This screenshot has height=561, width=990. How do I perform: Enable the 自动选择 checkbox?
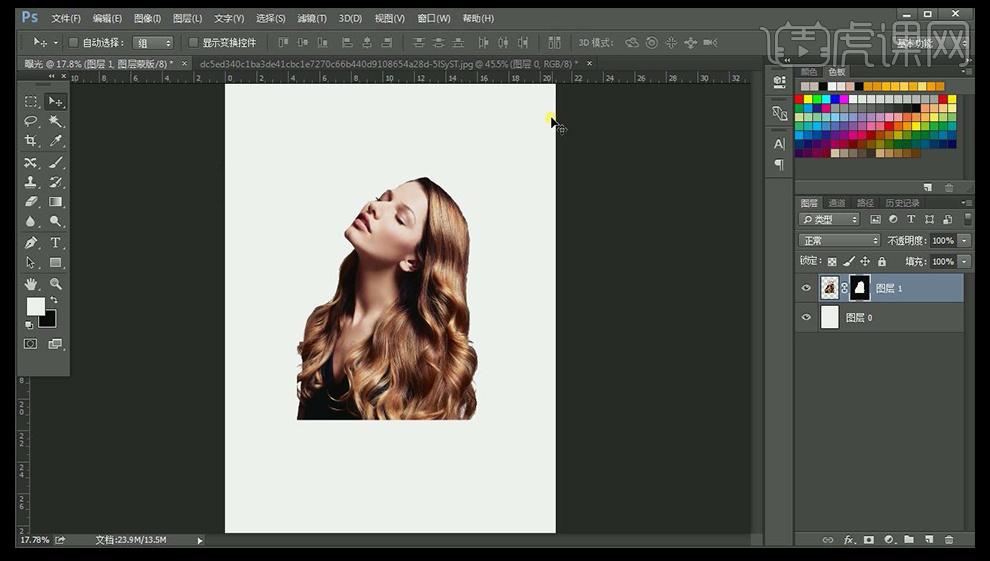[74, 43]
